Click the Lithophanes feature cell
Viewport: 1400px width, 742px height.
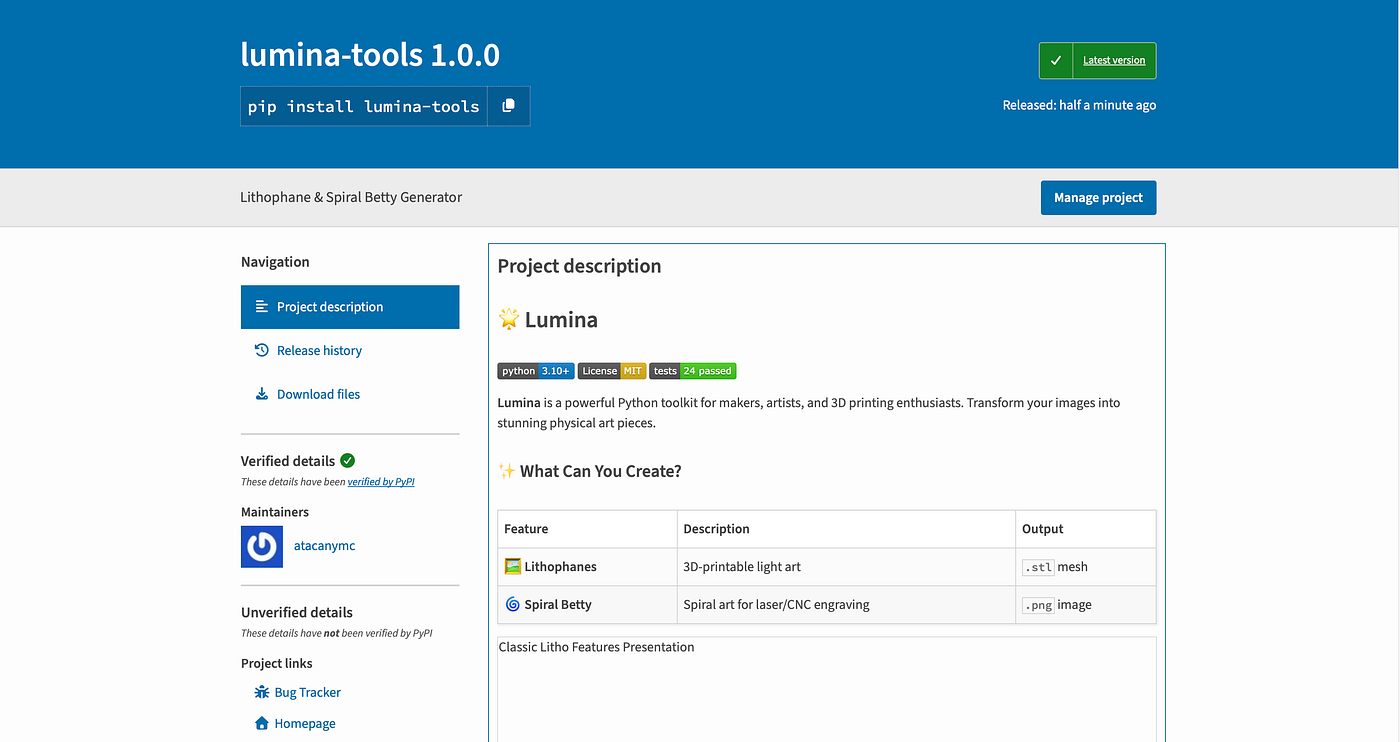pyautogui.click(x=587, y=567)
